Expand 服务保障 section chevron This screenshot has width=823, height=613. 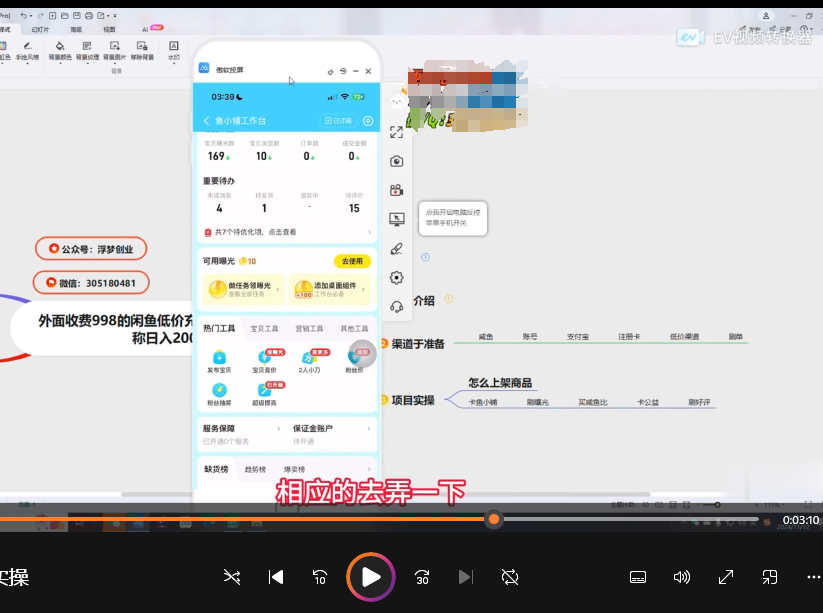click(x=279, y=428)
